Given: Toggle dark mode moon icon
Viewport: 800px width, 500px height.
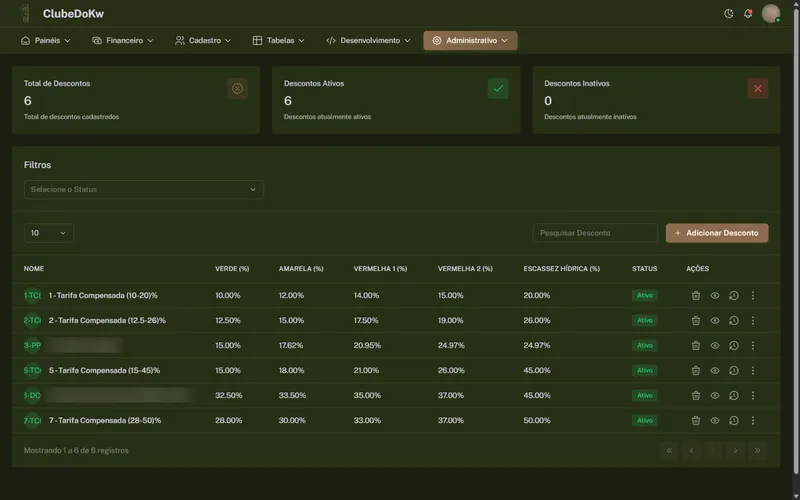Looking at the screenshot, I should pyautogui.click(x=729, y=14).
